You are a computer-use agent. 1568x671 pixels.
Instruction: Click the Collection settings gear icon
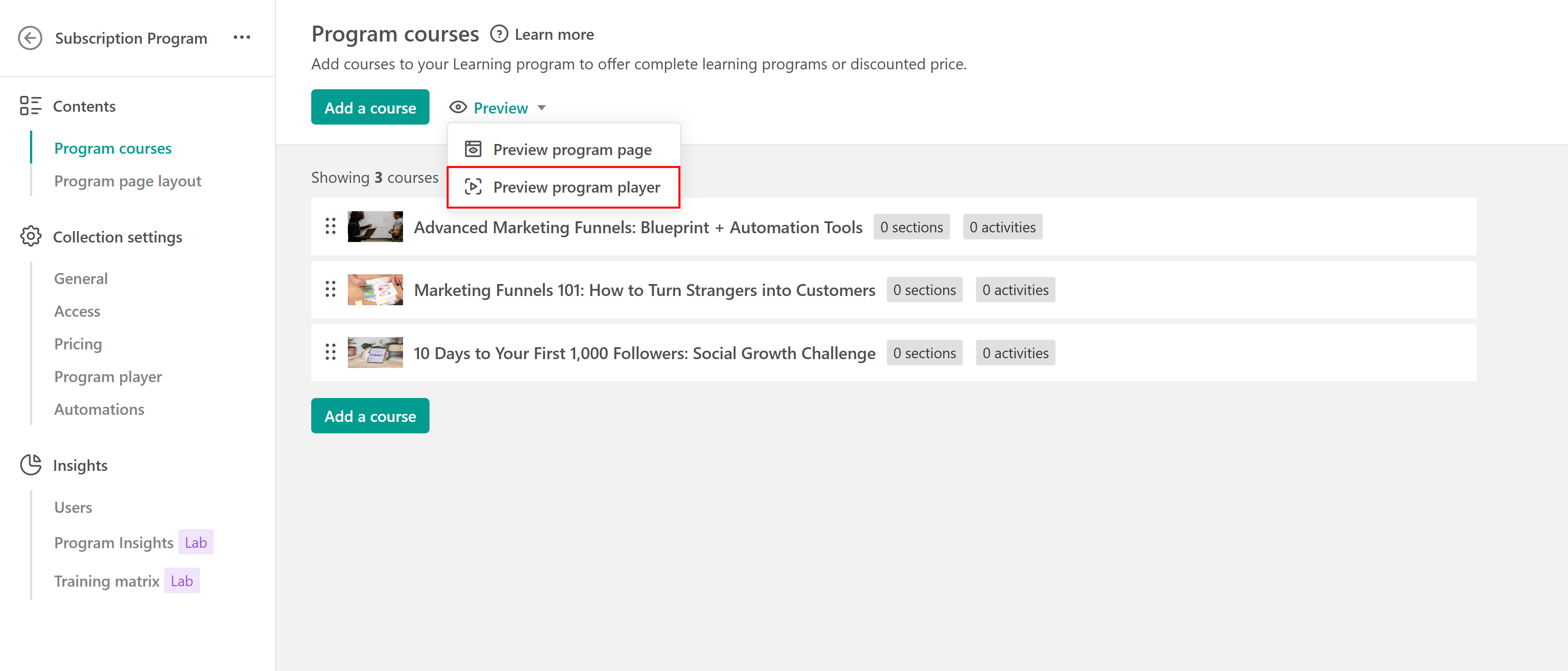tap(30, 236)
